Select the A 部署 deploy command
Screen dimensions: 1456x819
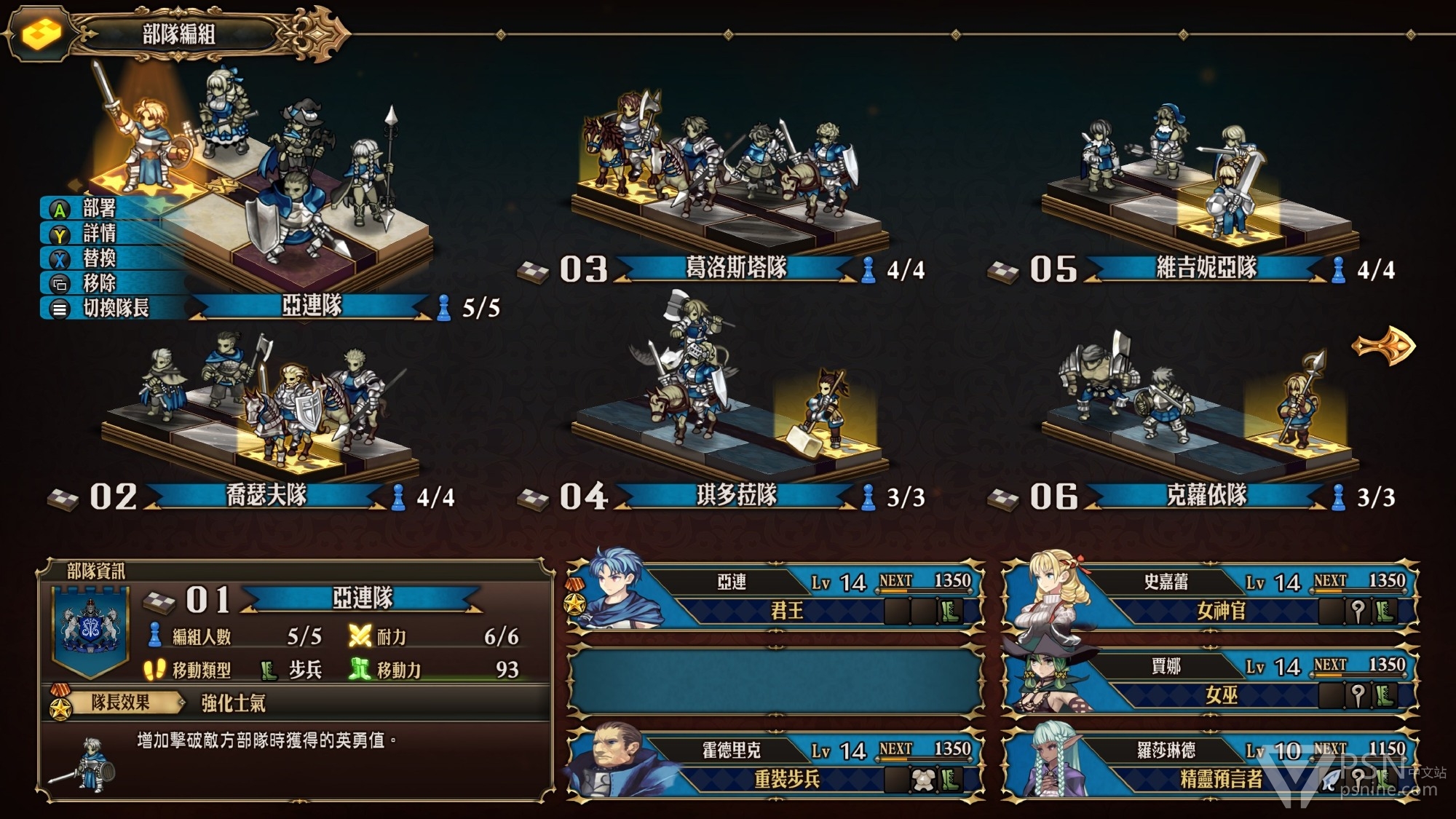coord(82,209)
